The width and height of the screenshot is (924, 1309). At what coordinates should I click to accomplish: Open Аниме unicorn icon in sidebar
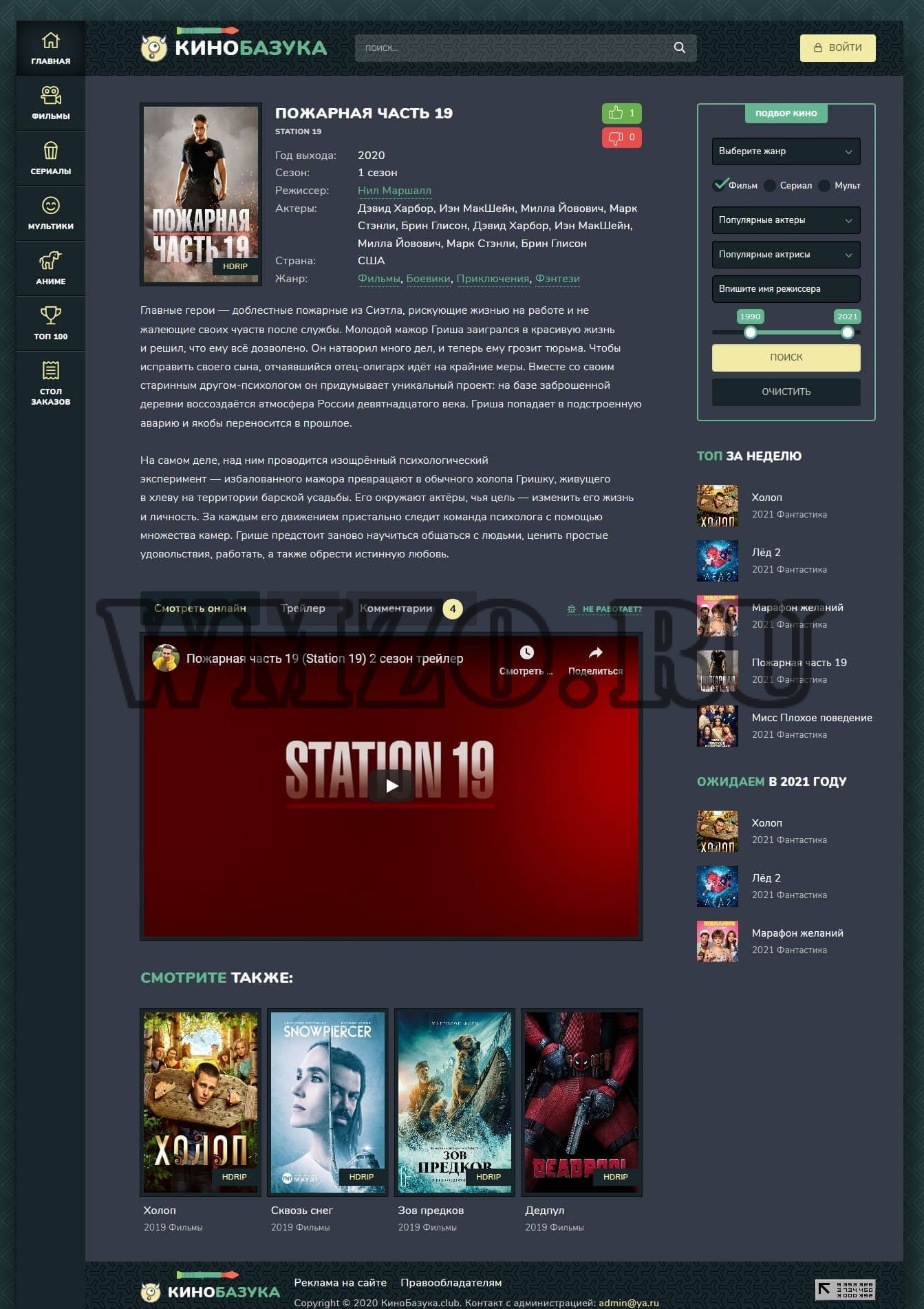click(x=51, y=260)
